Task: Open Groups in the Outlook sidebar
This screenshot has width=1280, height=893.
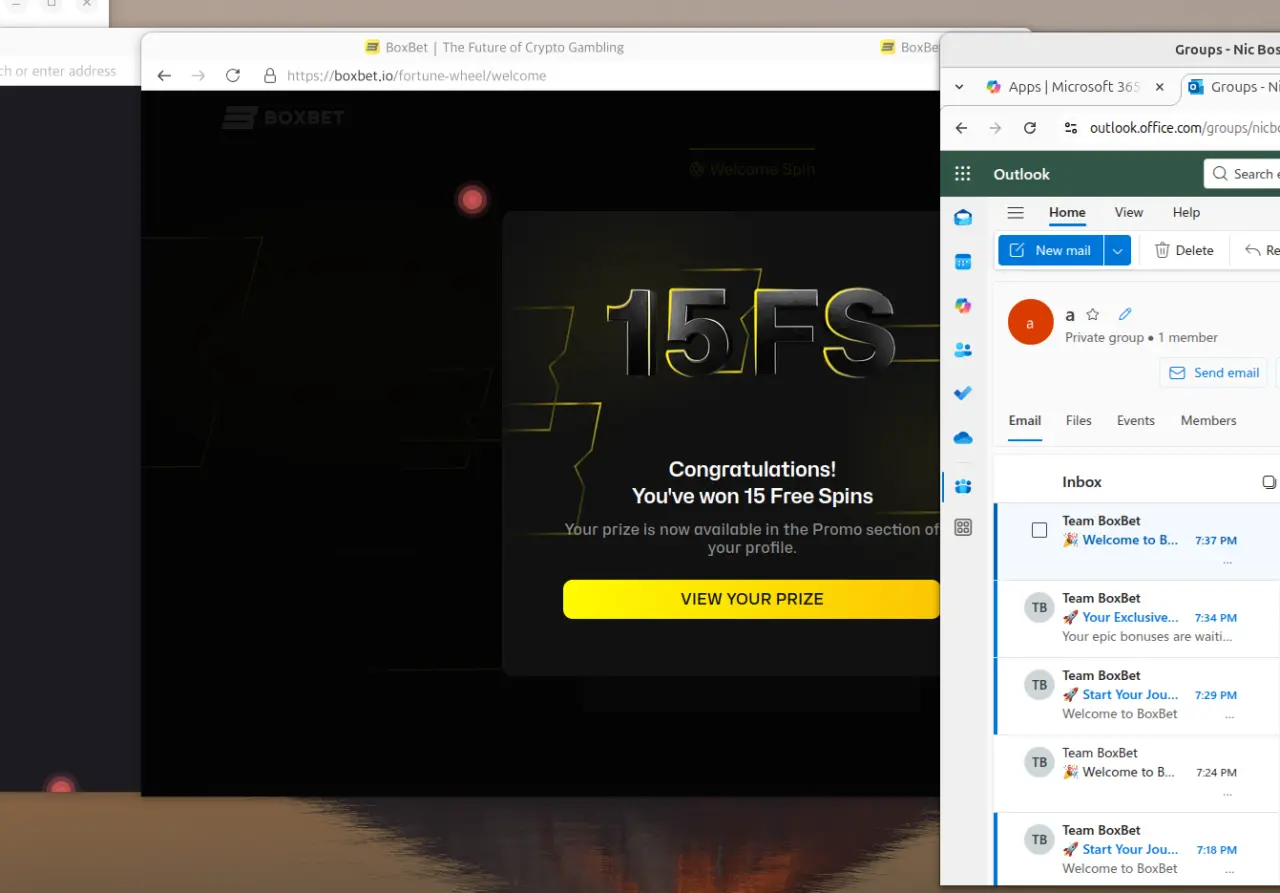Action: [x=963, y=486]
